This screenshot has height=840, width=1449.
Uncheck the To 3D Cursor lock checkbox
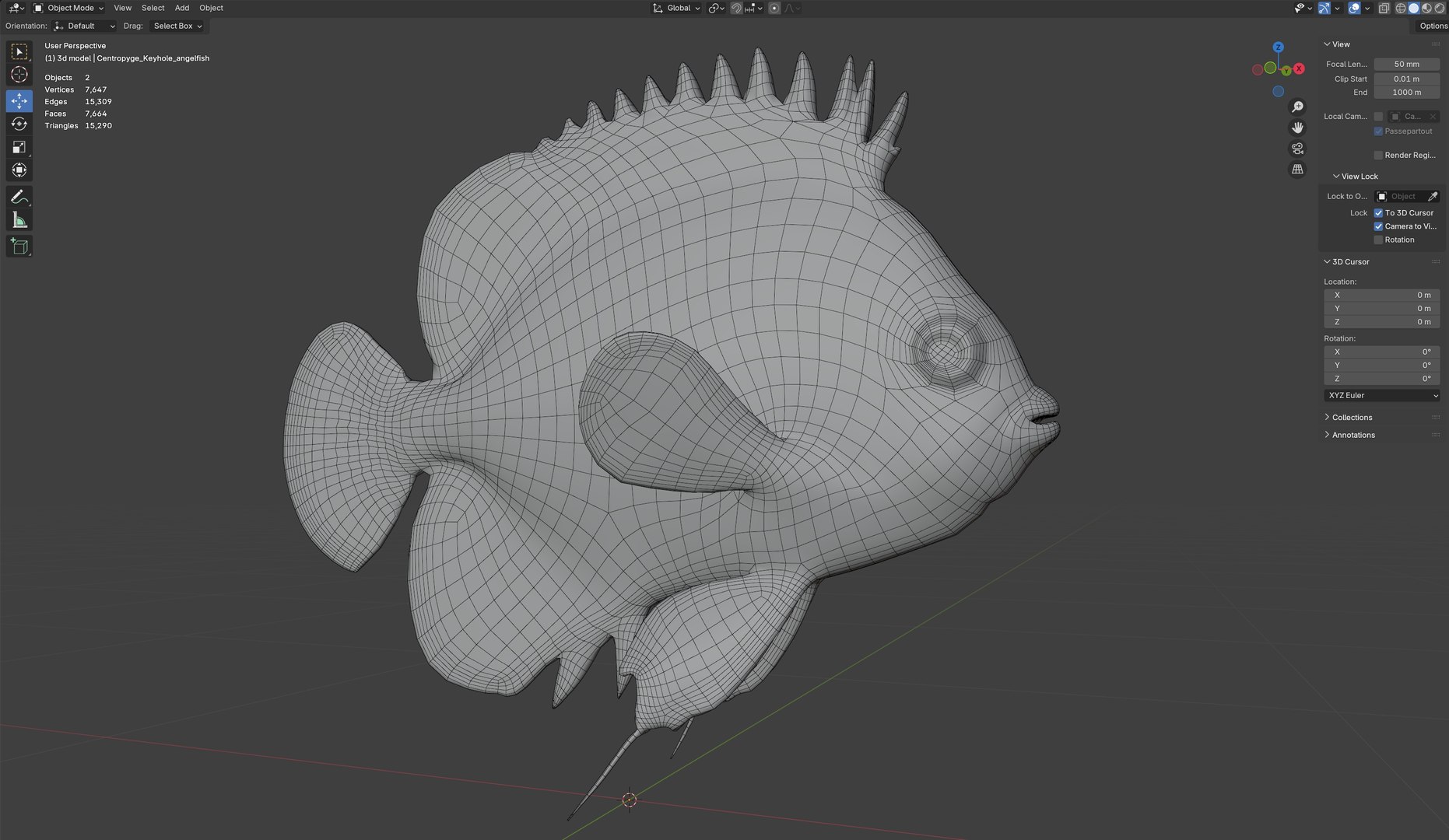tap(1378, 213)
